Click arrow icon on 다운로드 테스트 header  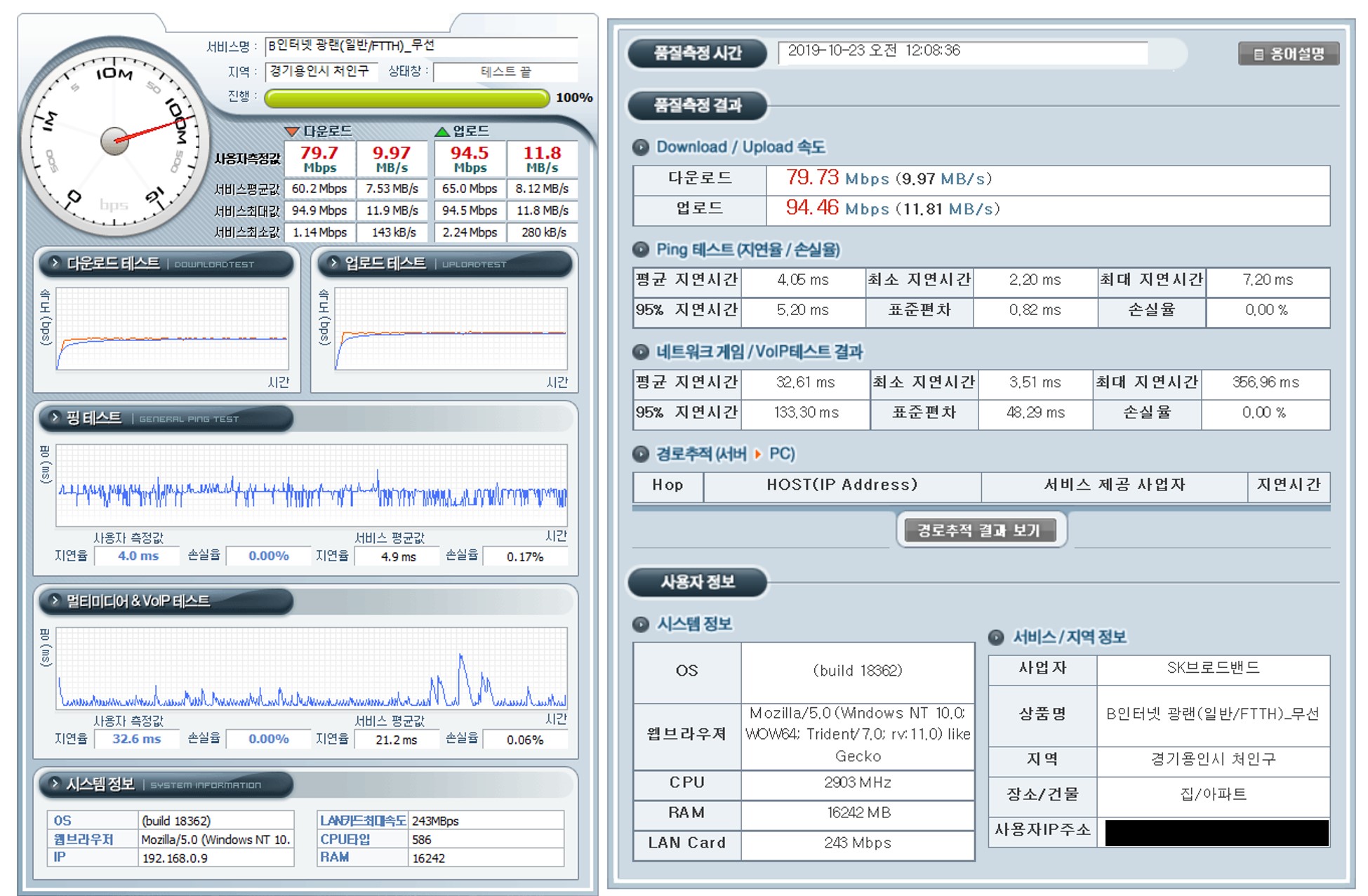pyautogui.click(x=55, y=263)
